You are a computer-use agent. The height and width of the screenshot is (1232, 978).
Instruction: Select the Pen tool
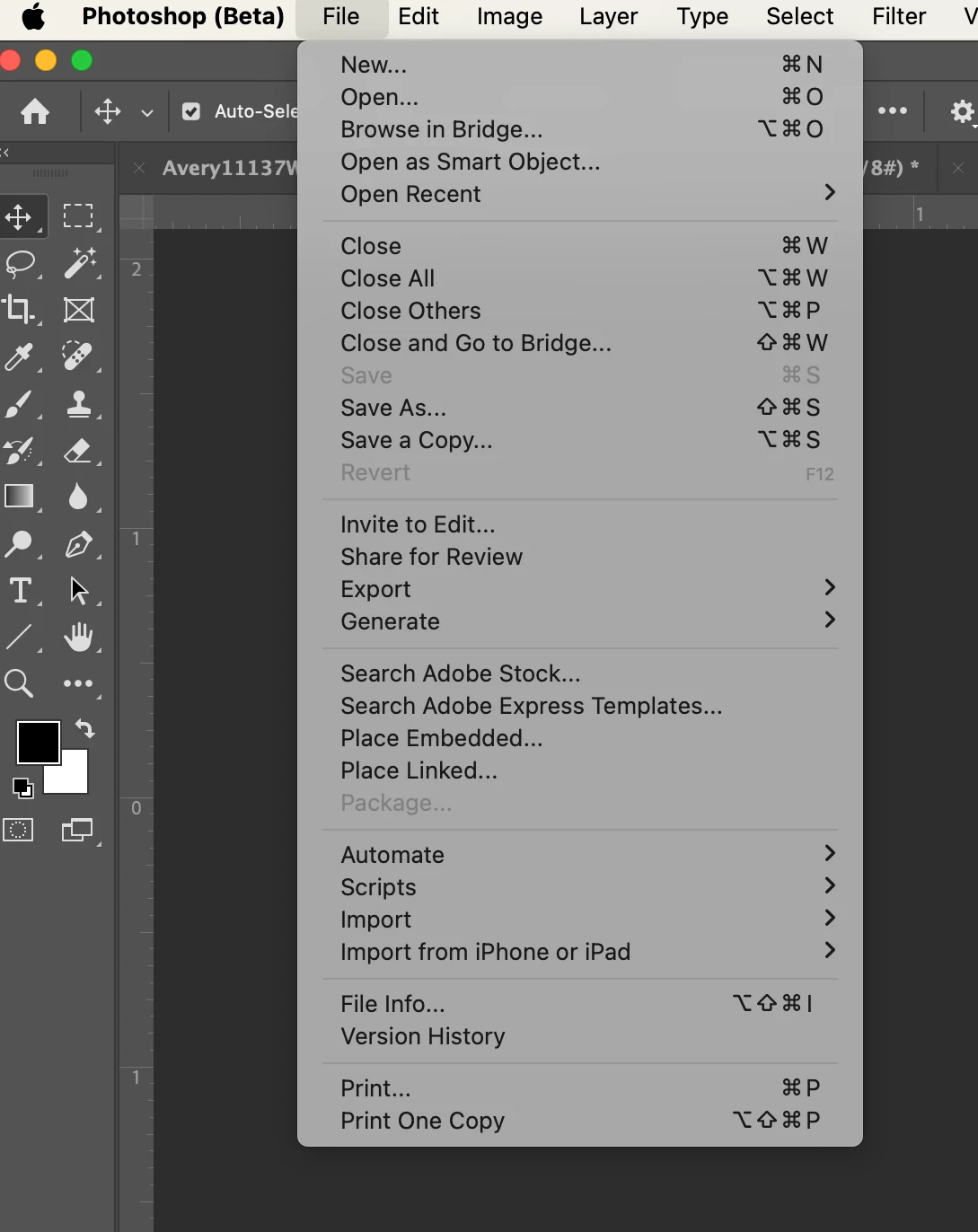[x=78, y=544]
